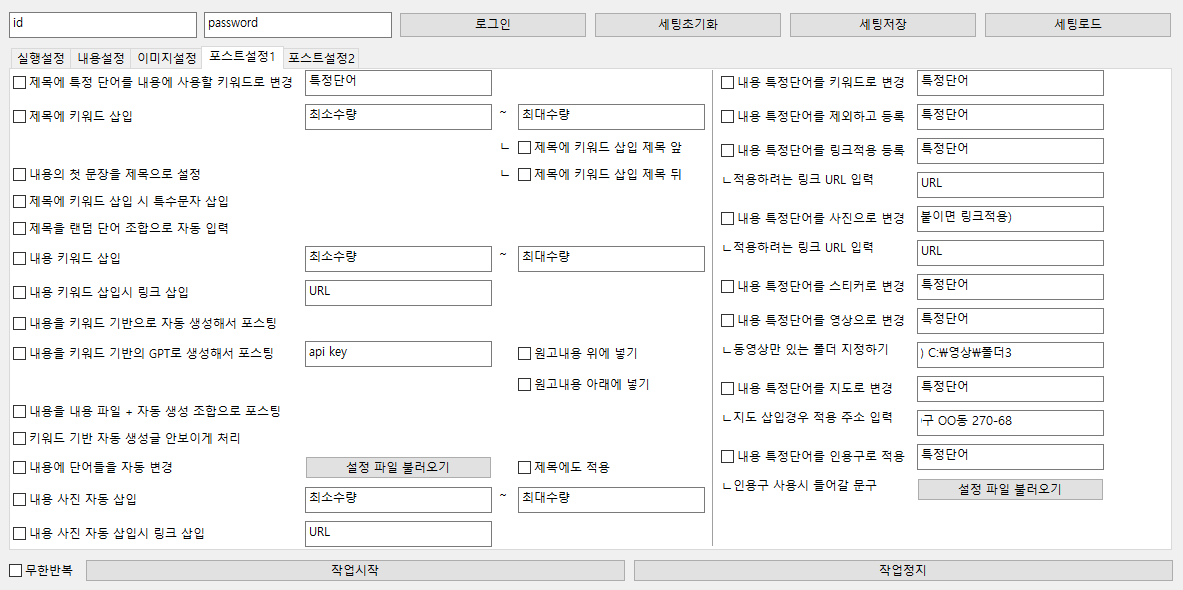Click the 로그인 button
The image size is (1183, 590).
(x=491, y=24)
